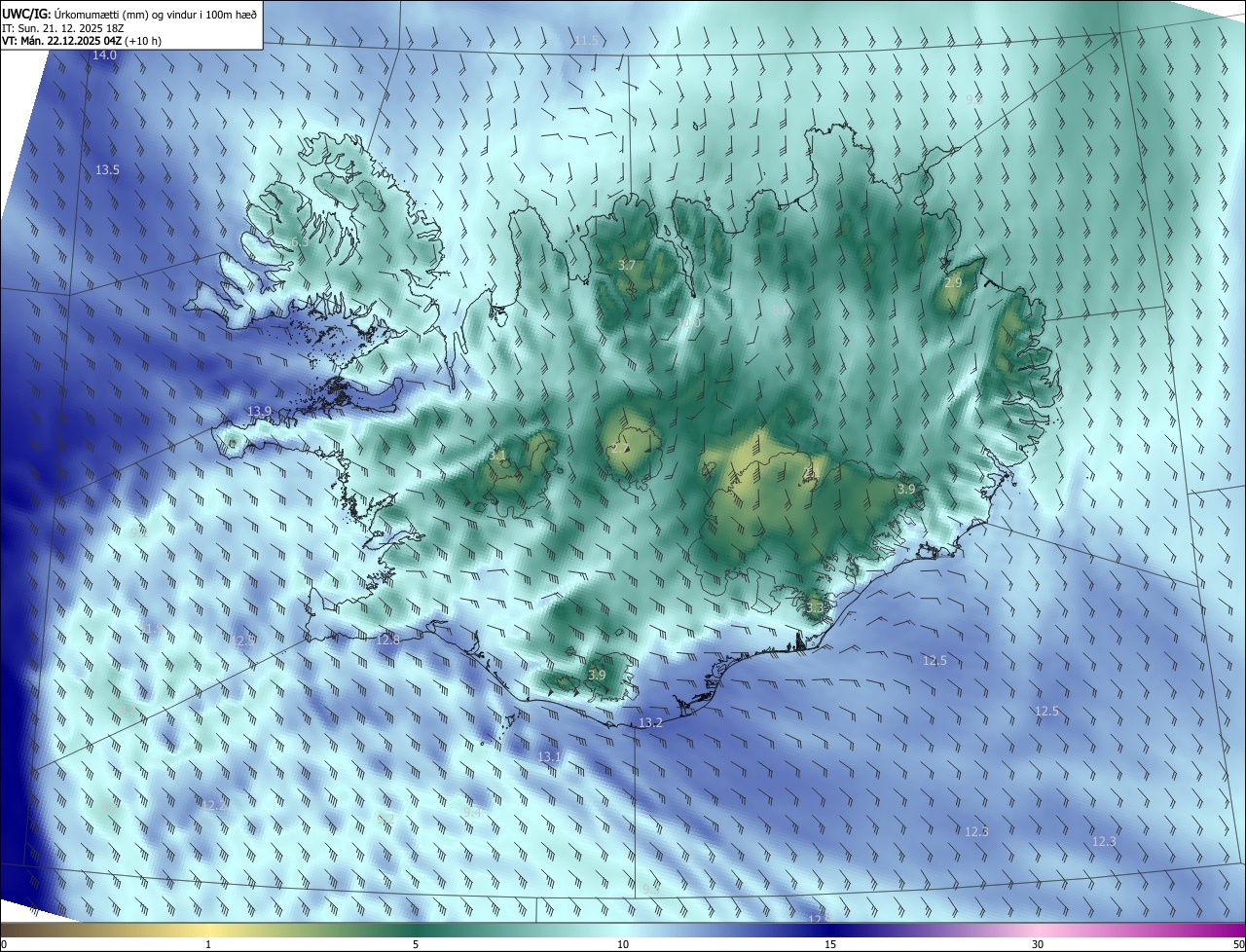Click the '13.5' value label
The image size is (1246, 952).
(107, 169)
